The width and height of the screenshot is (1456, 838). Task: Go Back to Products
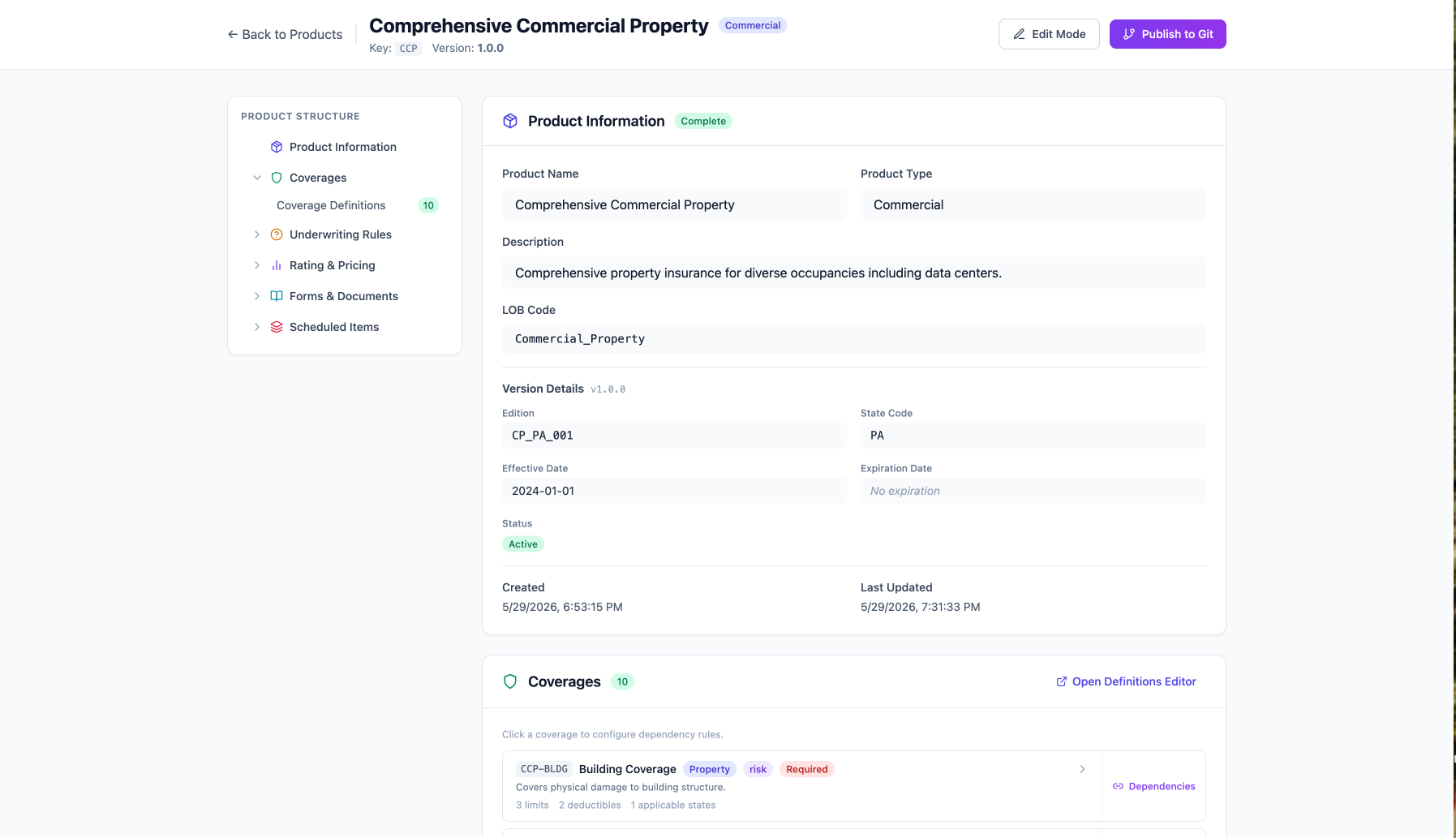(x=285, y=34)
